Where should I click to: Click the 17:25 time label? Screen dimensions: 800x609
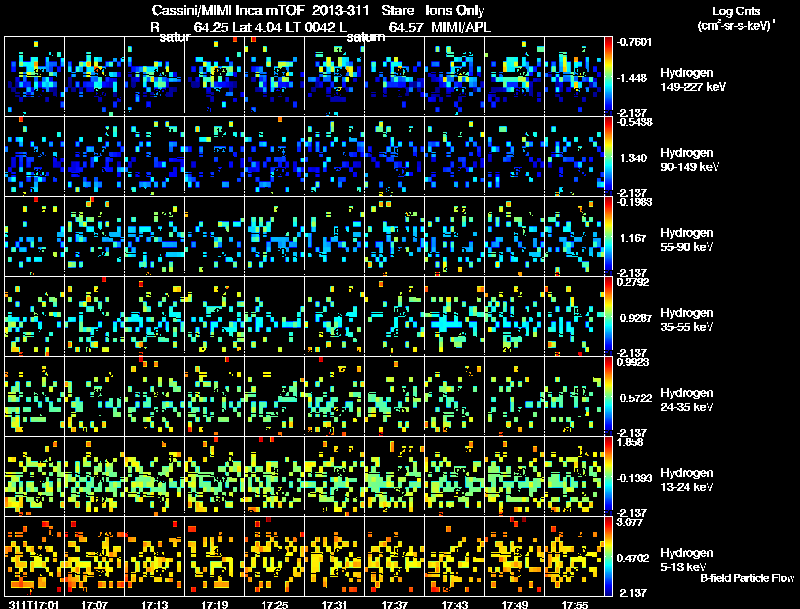tap(274, 604)
